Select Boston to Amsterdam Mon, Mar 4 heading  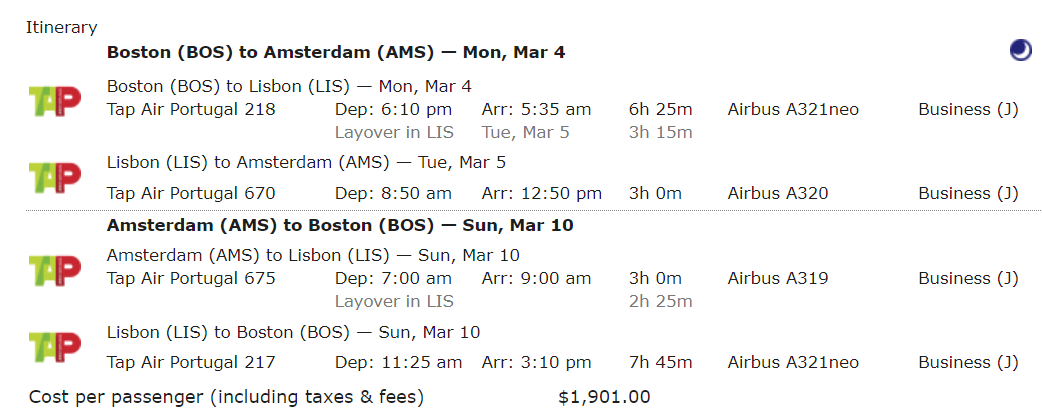click(x=336, y=52)
